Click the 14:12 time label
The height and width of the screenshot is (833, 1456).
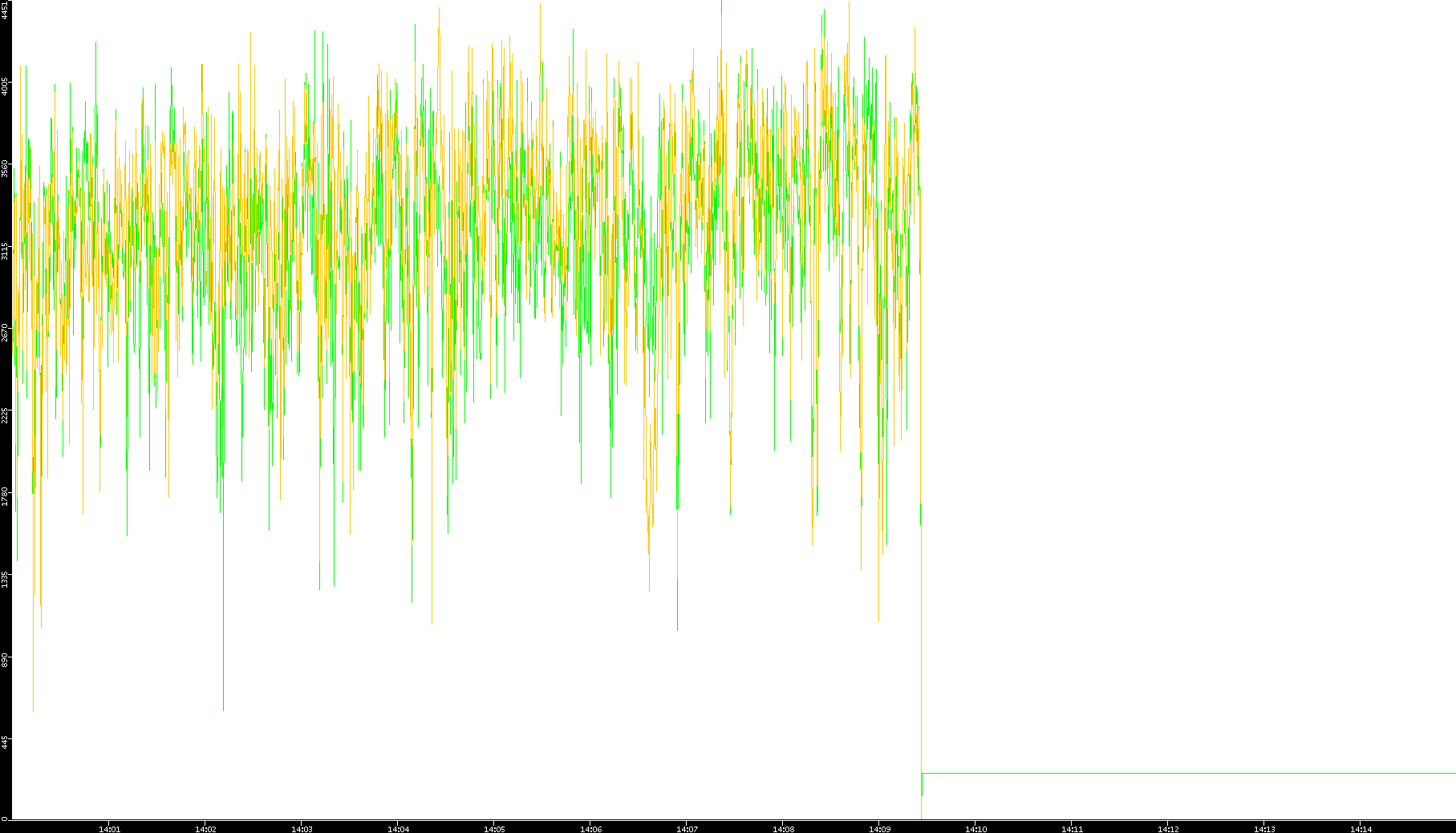pyautogui.click(x=1168, y=828)
